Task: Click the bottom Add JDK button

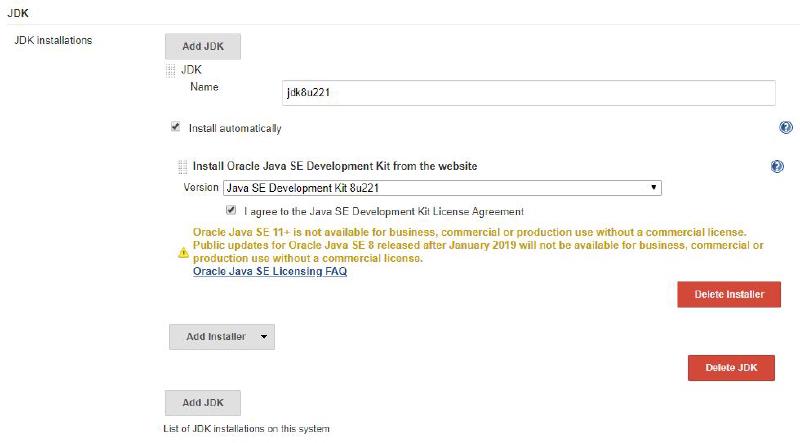Action: click(203, 403)
